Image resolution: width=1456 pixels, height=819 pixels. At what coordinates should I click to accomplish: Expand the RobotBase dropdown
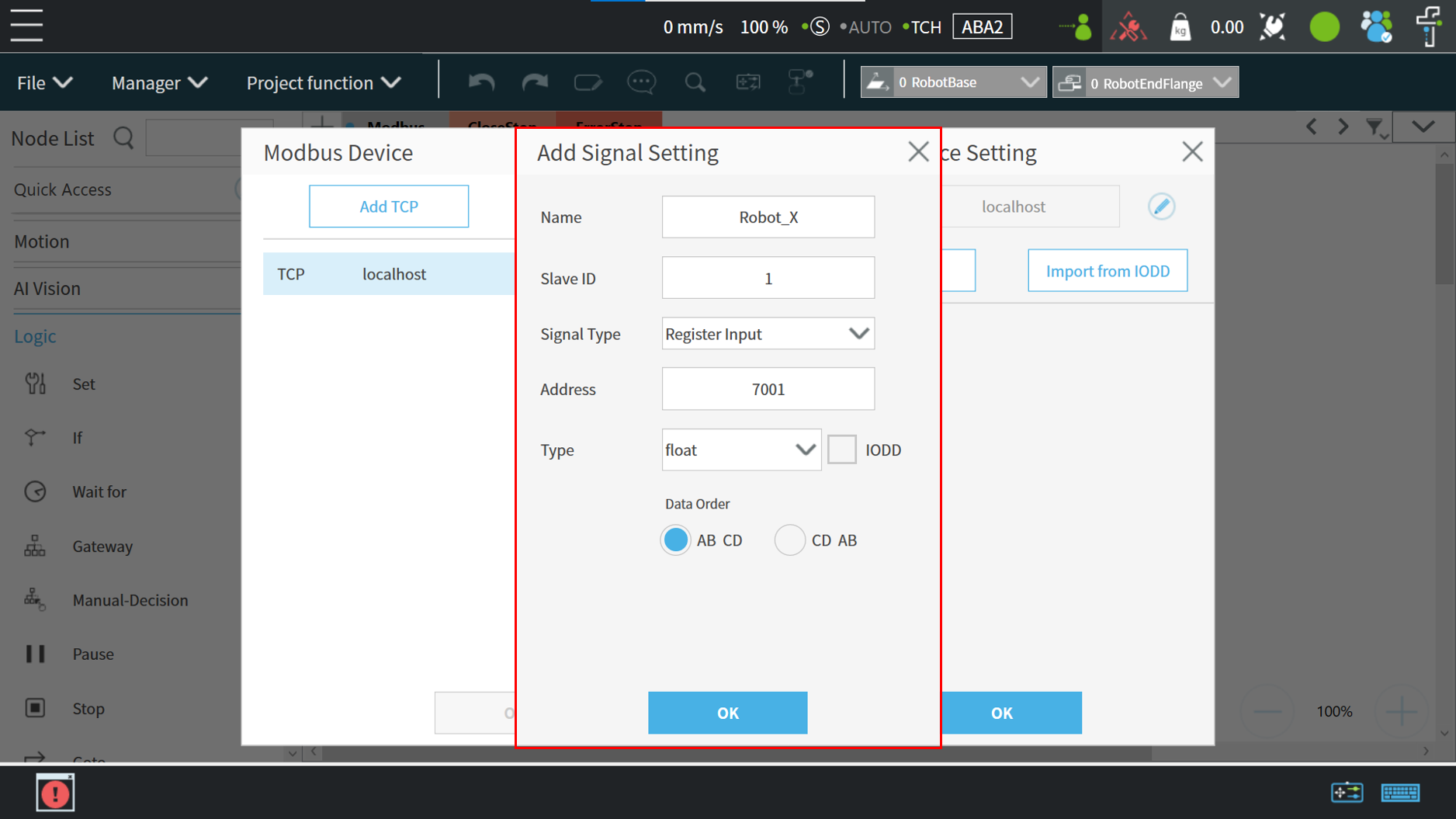953,82
